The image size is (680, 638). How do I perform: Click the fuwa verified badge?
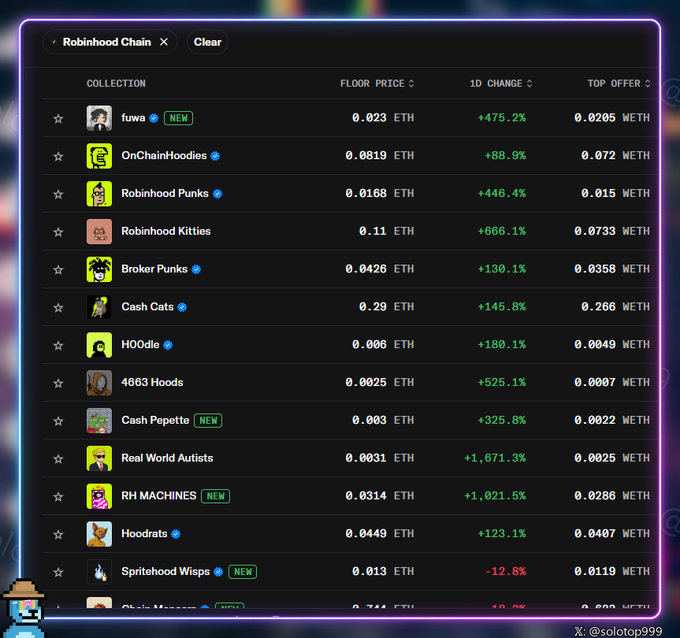pyautogui.click(x=154, y=118)
